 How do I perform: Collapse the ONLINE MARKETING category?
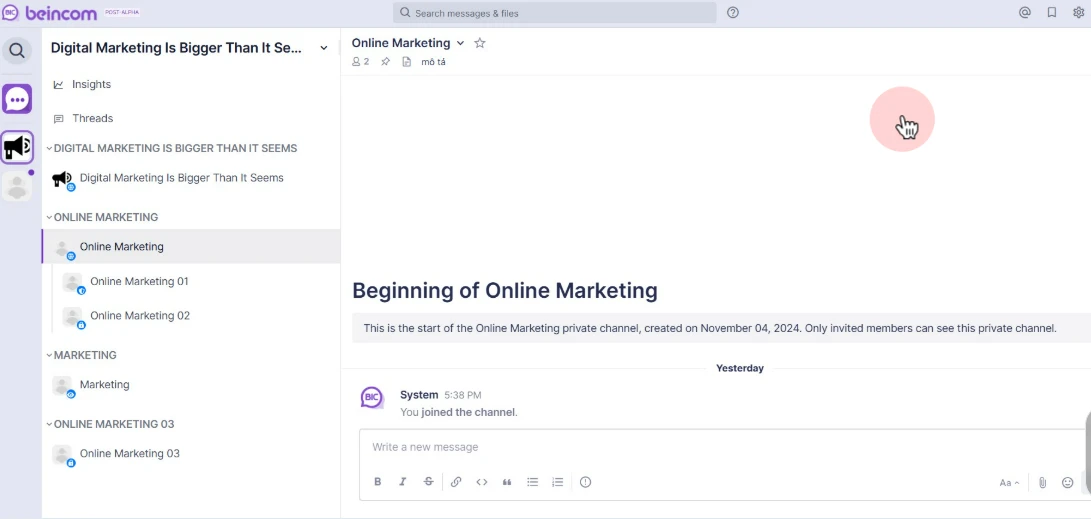click(49, 217)
